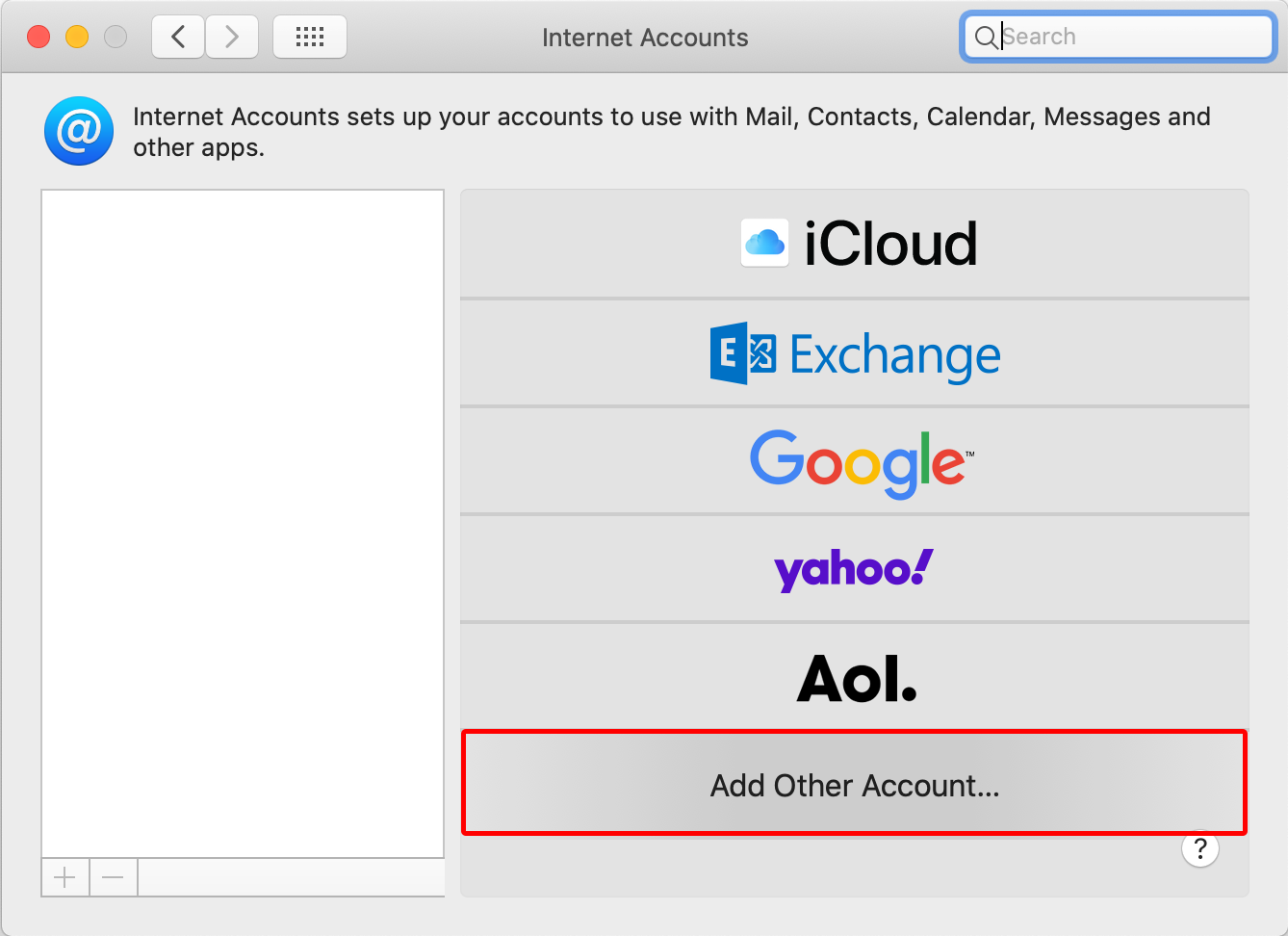Choose the Yahoo account option
Screen dimensions: 1288x936
pyautogui.click(x=855, y=569)
